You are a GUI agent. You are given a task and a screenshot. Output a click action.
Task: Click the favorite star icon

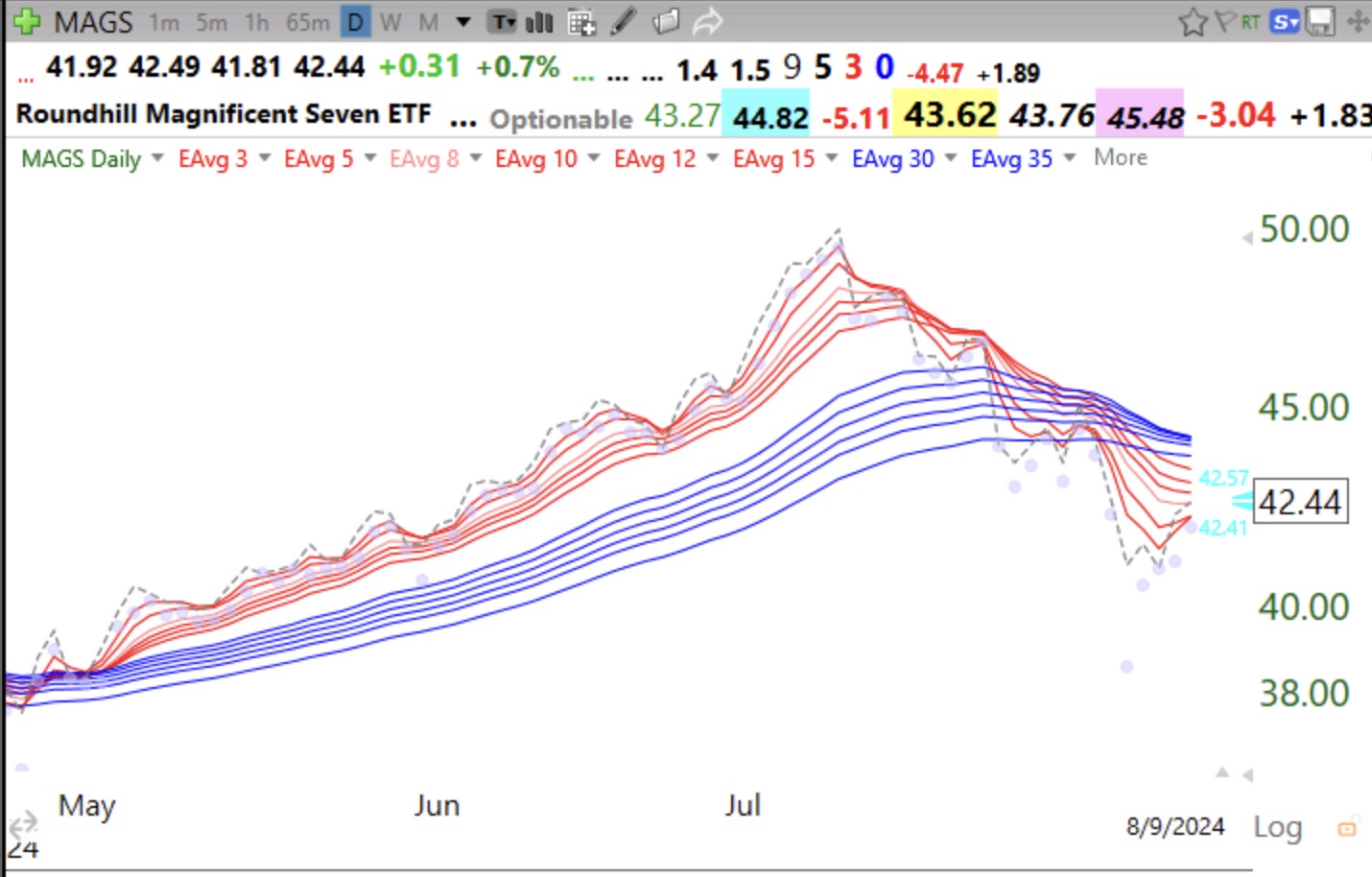coord(1193,21)
